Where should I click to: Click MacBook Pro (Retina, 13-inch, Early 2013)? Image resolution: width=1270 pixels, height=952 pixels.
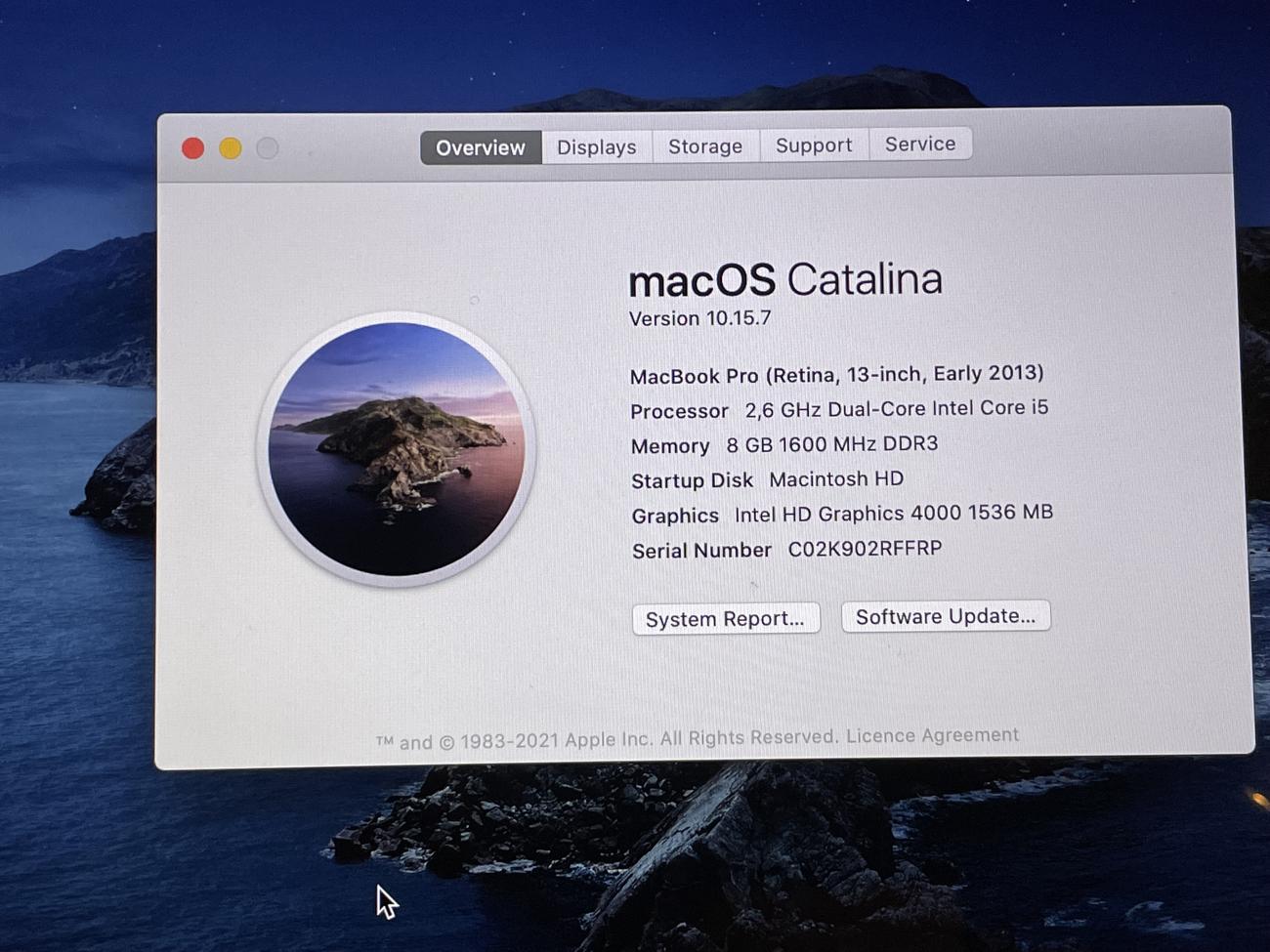point(836,374)
